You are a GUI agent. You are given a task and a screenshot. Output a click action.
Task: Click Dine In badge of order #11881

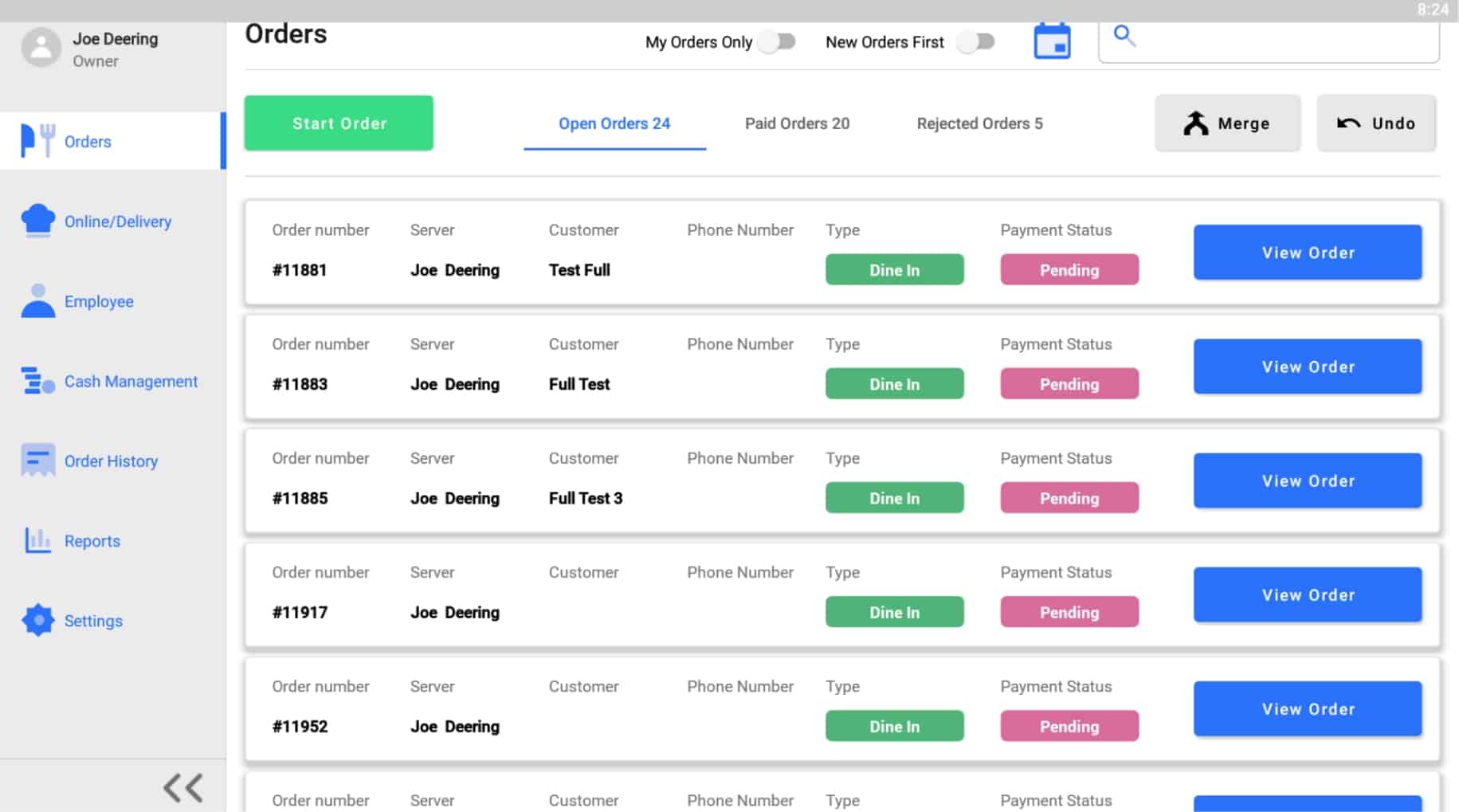[x=894, y=269]
